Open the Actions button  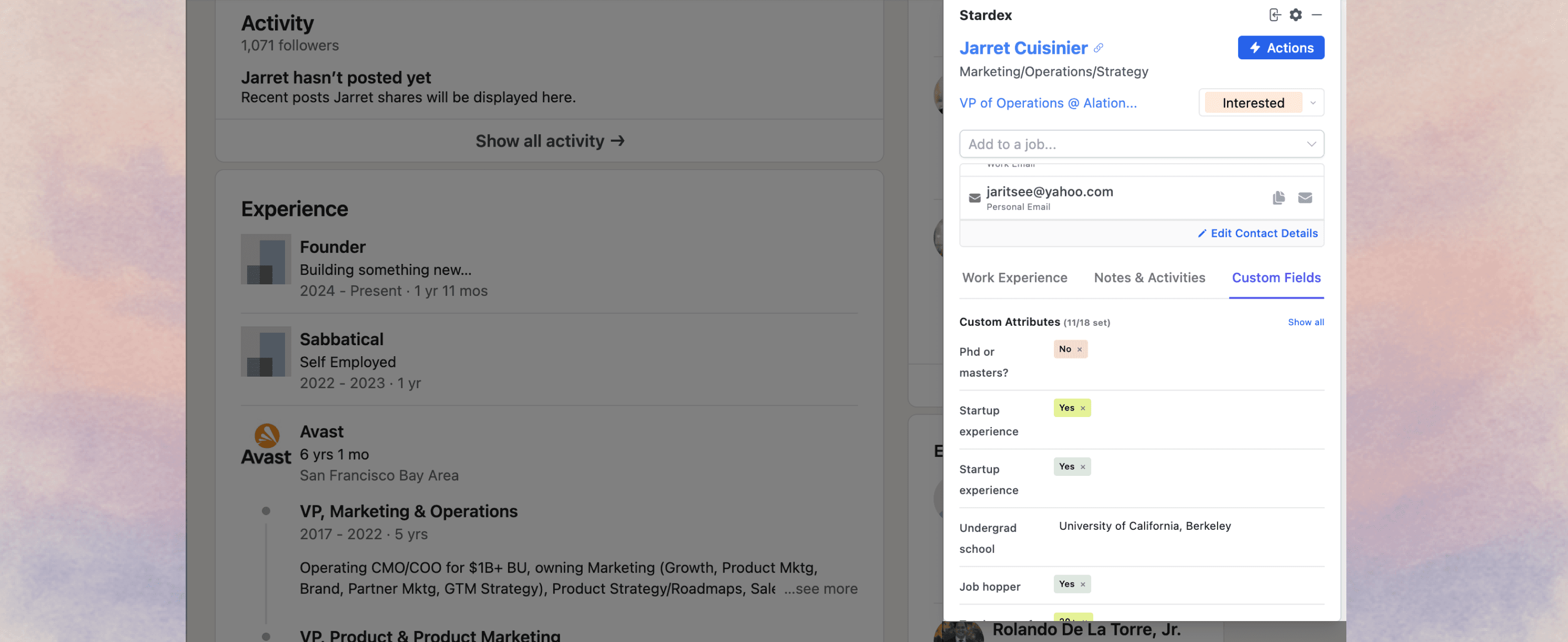1280,47
